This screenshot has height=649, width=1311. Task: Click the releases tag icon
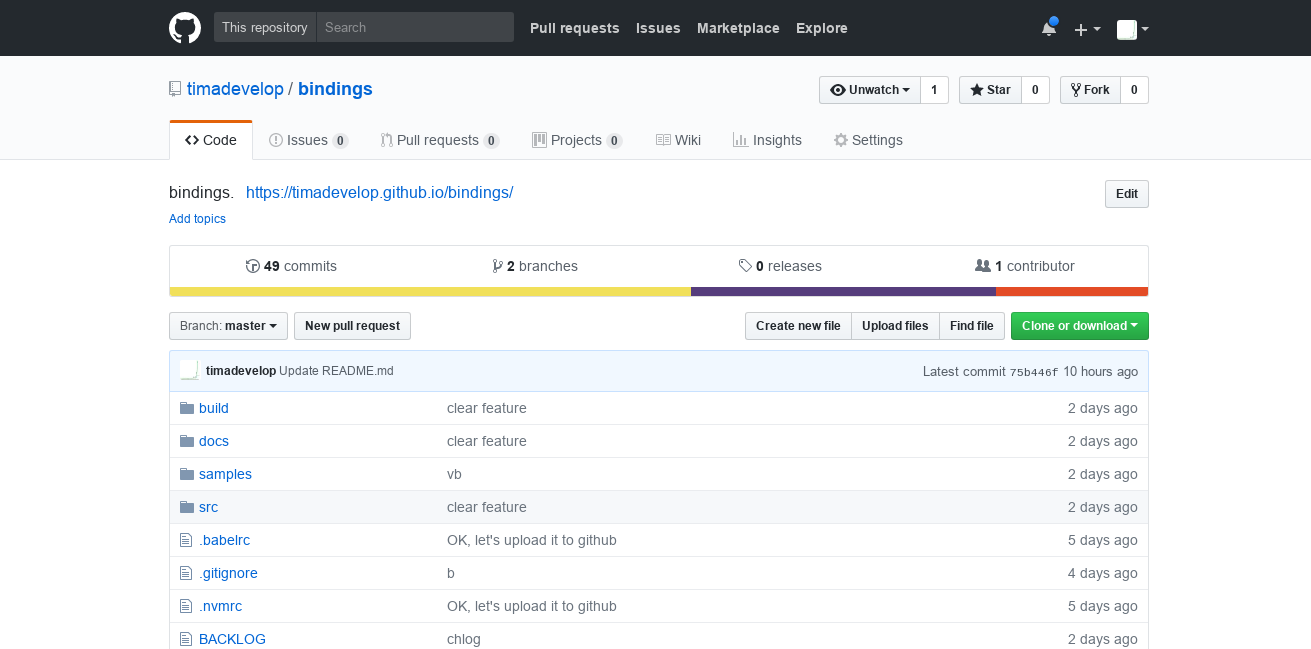coord(745,266)
